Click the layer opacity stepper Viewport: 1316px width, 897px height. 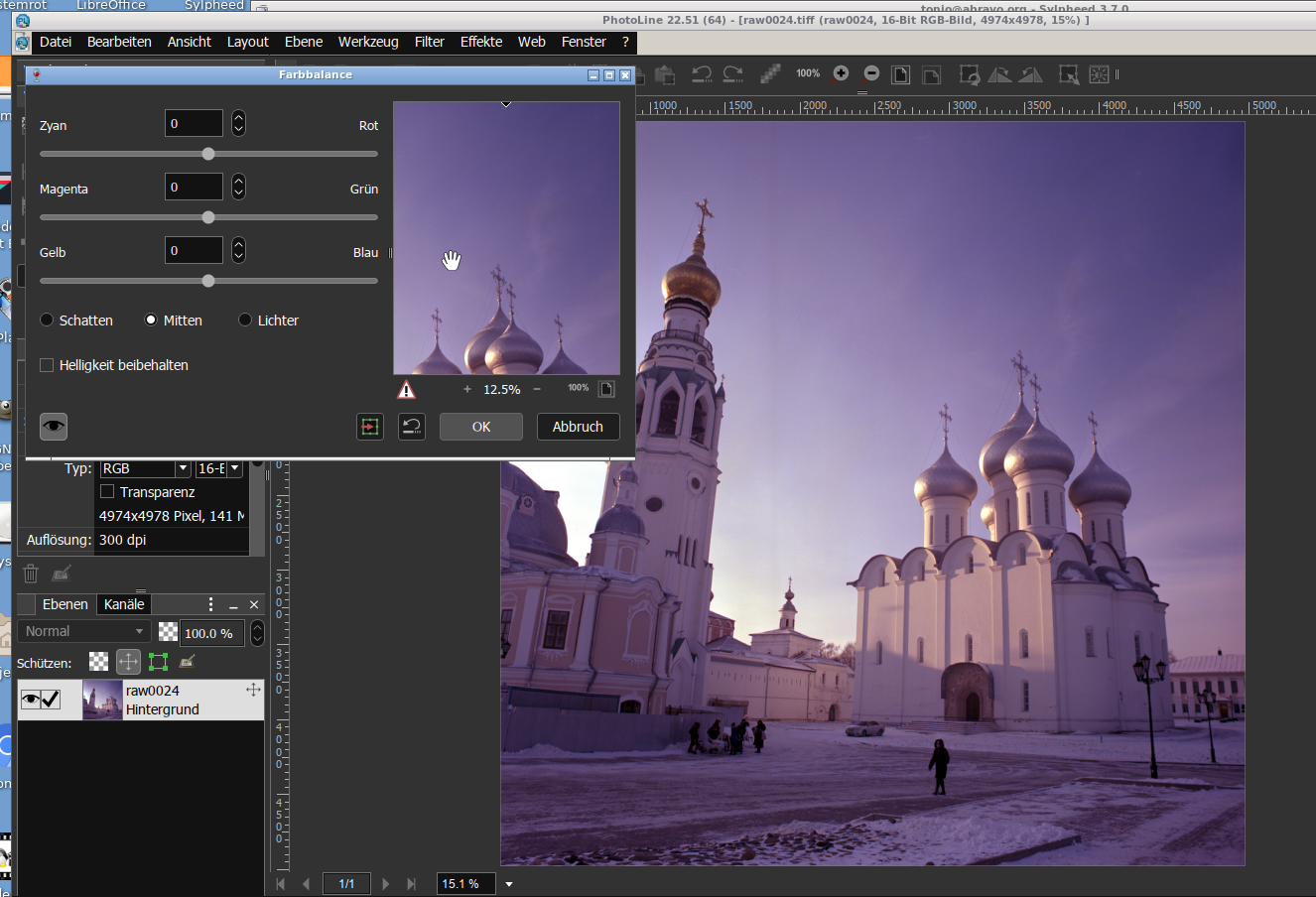click(257, 633)
